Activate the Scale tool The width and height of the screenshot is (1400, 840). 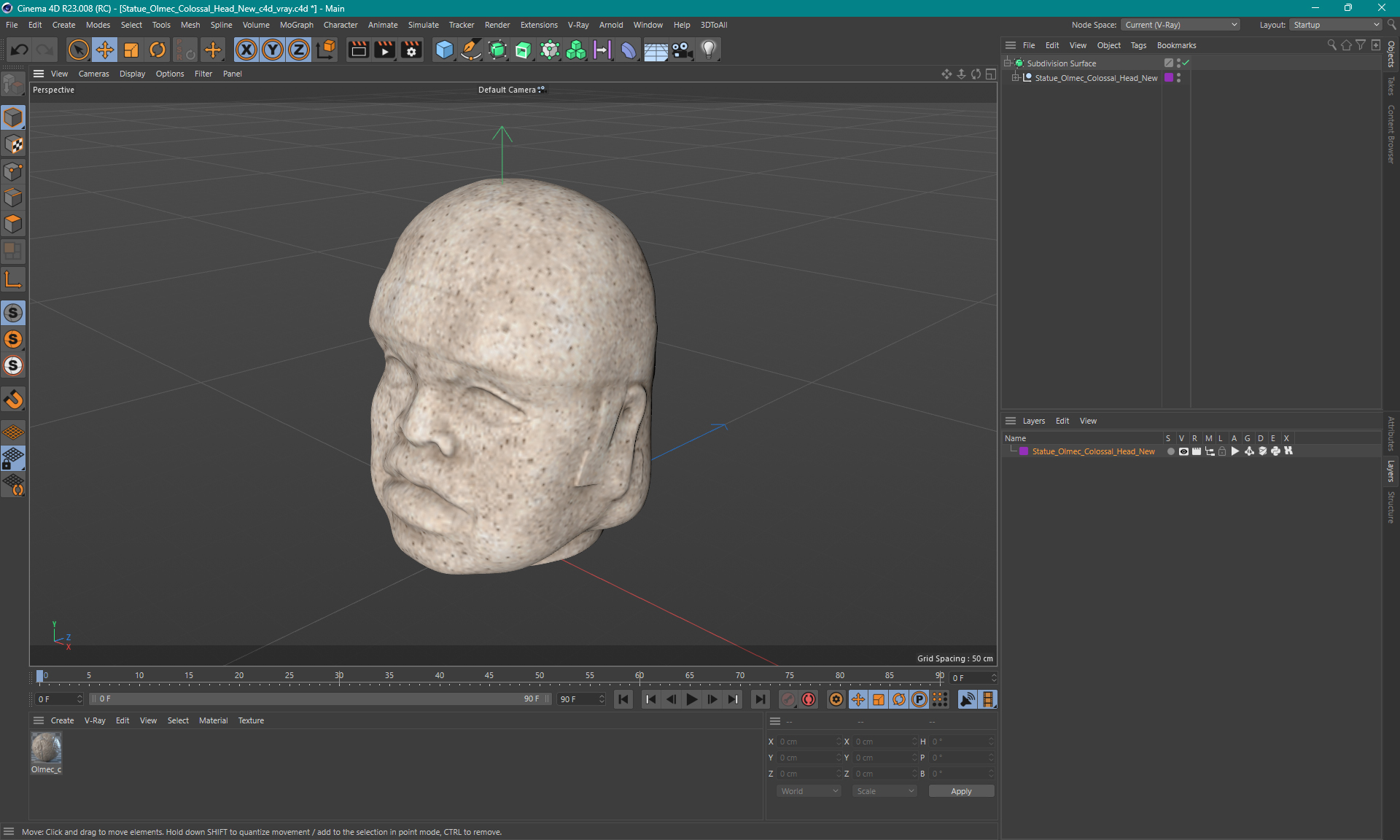click(x=131, y=50)
